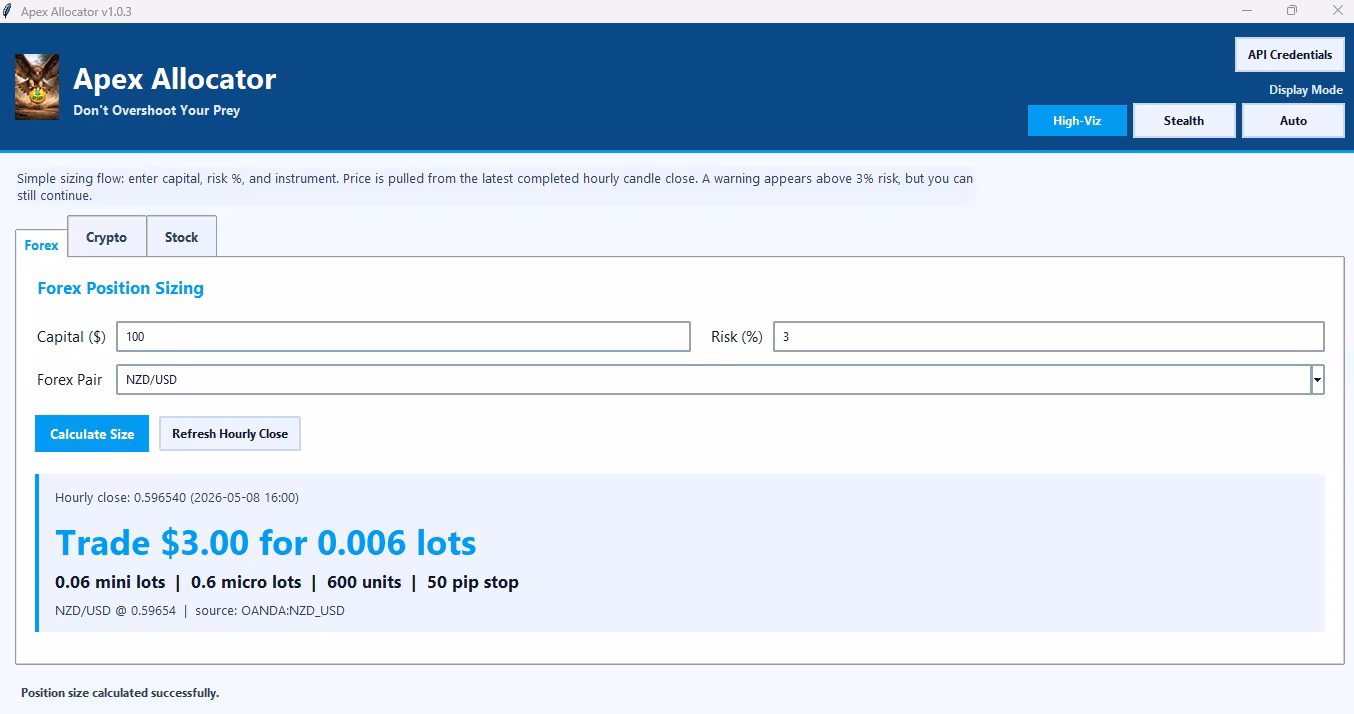The width and height of the screenshot is (1354, 714).
Task: Restore down the Apex Allocator window
Action: click(1292, 11)
